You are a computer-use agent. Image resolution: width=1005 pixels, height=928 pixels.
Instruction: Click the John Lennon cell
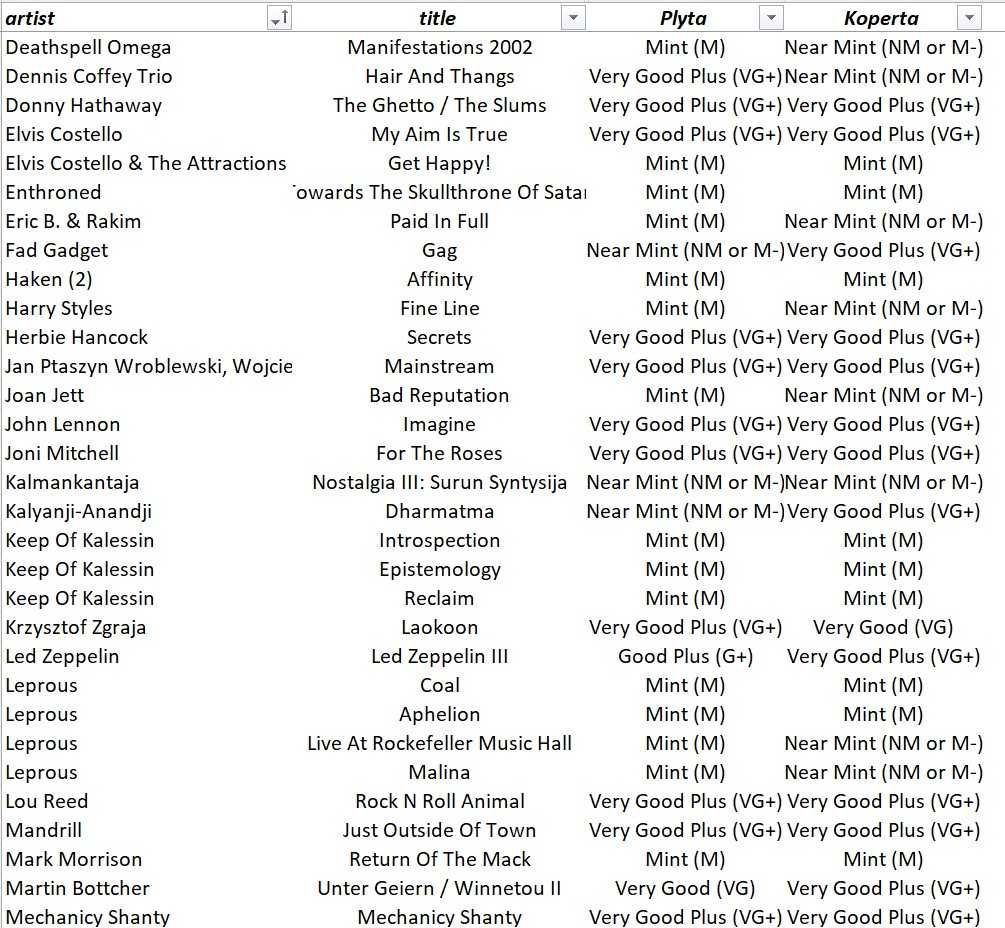(147, 424)
